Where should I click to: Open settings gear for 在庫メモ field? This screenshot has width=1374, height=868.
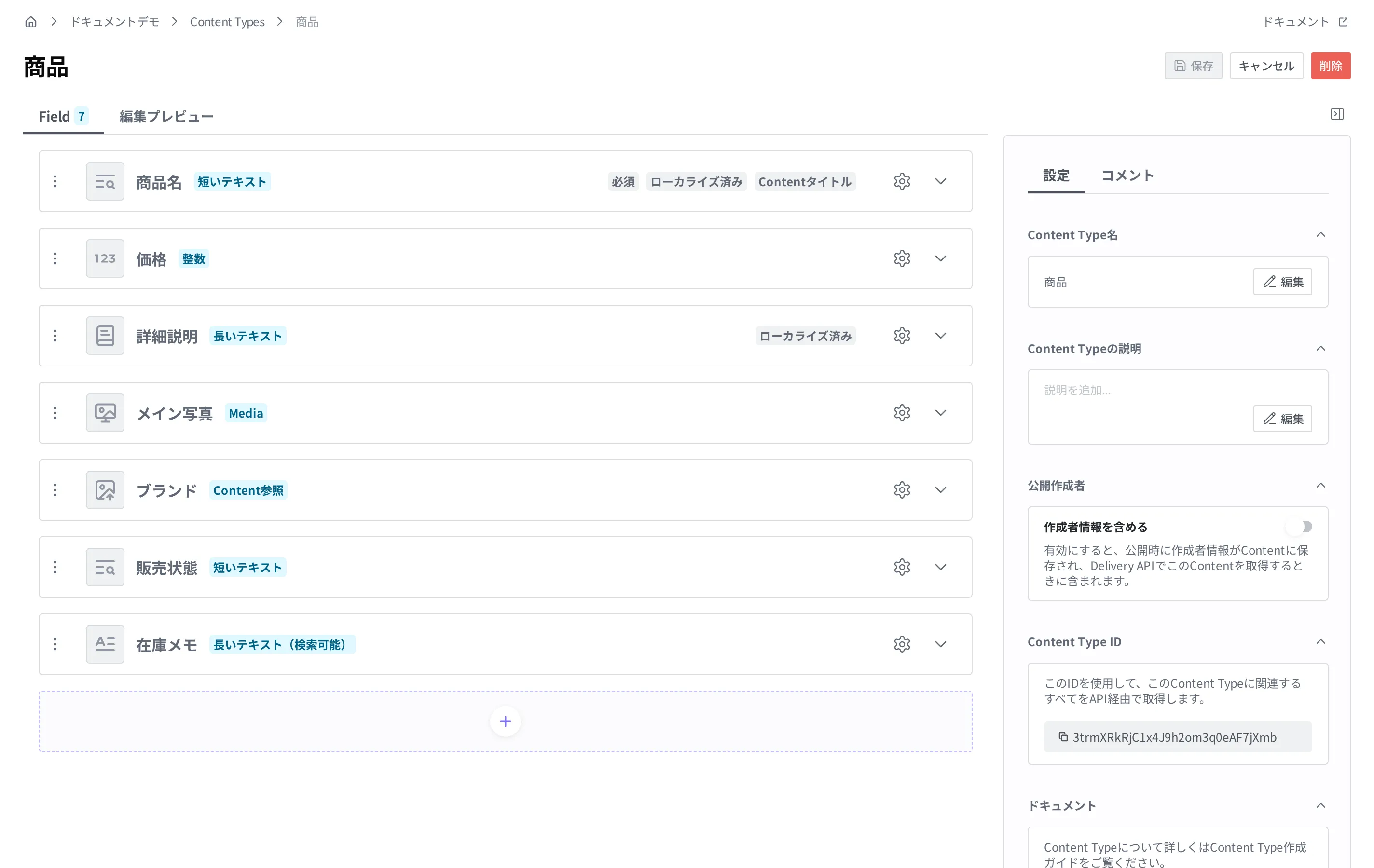902,644
